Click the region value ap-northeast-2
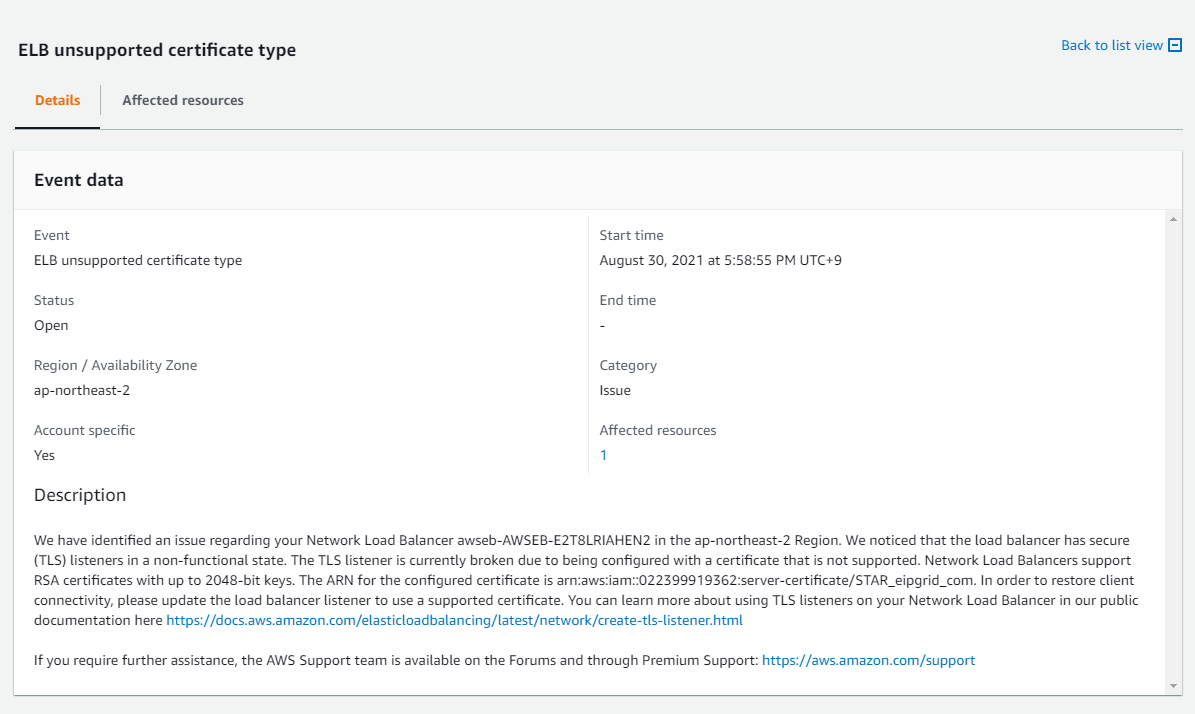Viewport: 1195px width, 714px height. point(82,390)
